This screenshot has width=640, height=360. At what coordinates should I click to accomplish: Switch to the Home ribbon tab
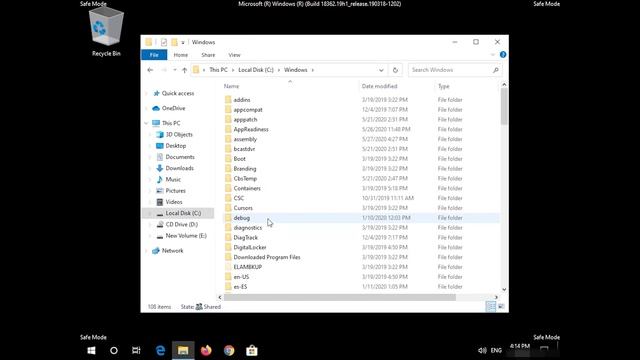[181, 55]
